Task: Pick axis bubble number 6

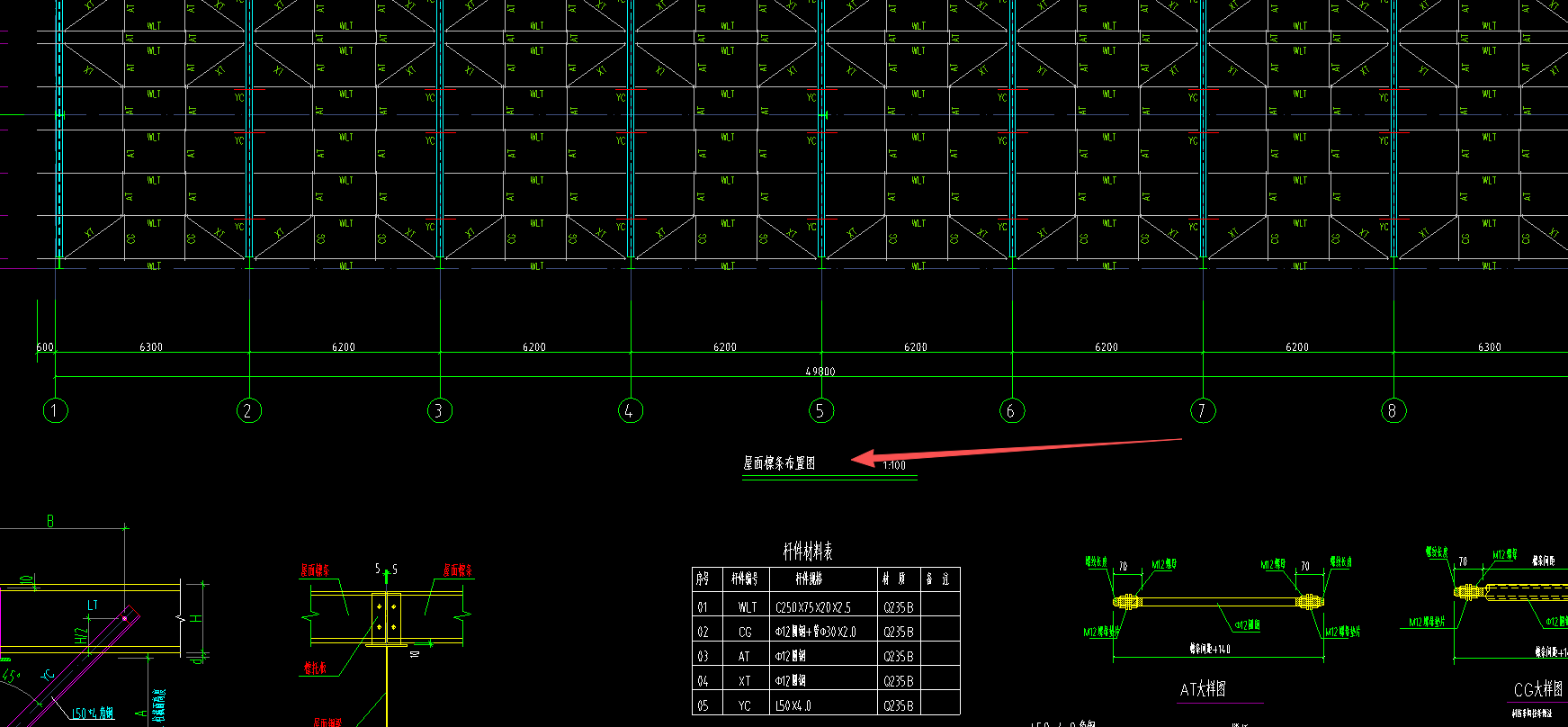Action: tap(1011, 411)
